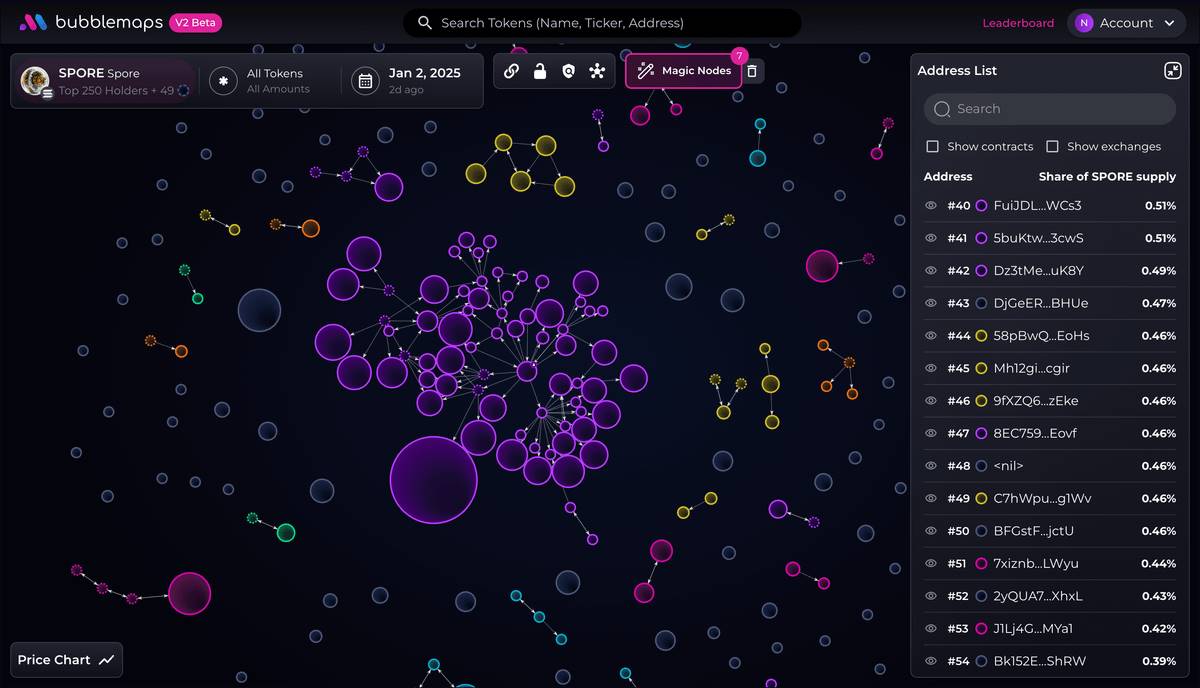
Task: Hide address #45 Mh12gi...cgir with eye icon
Action: (931, 369)
